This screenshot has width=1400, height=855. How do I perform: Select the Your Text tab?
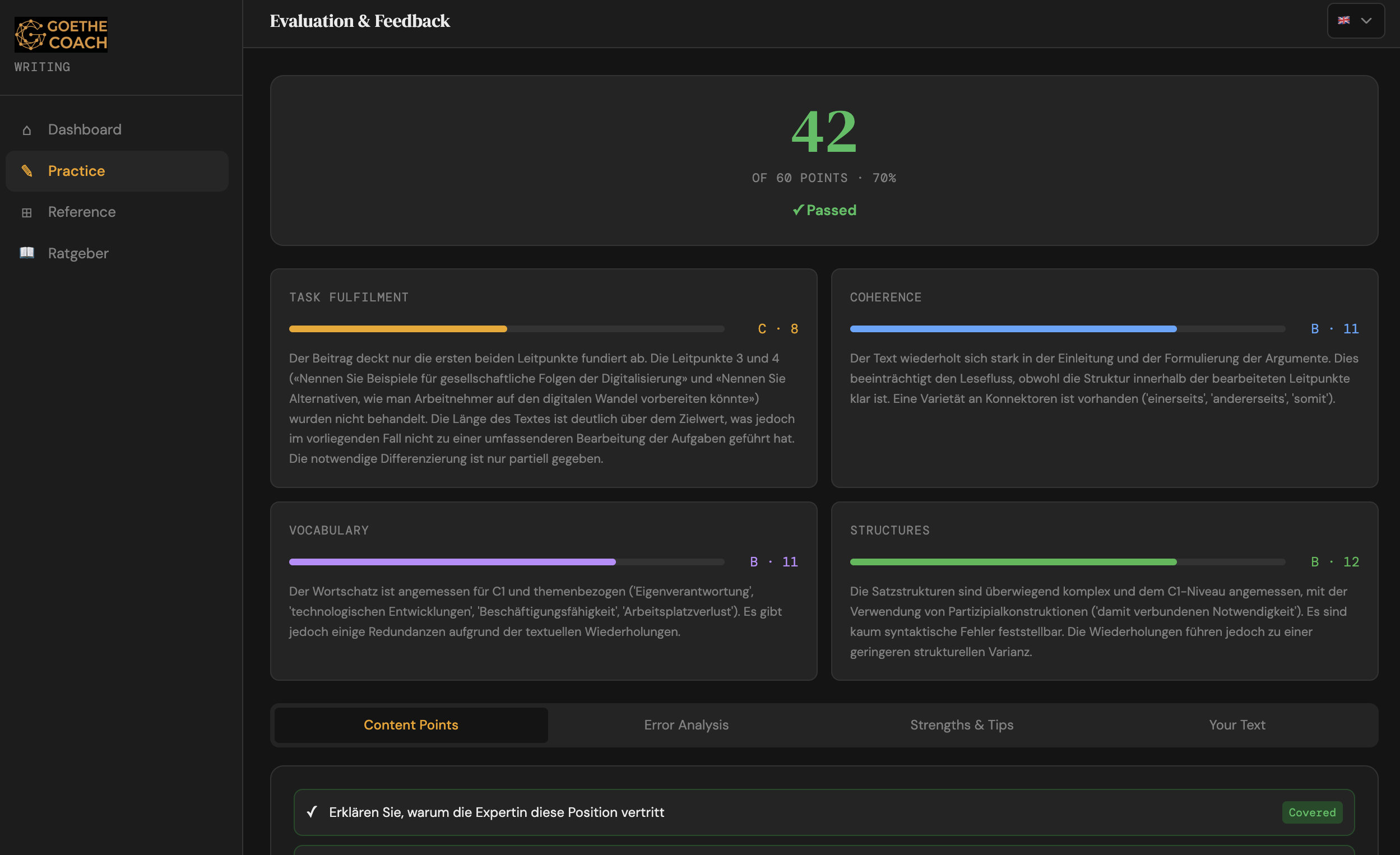click(1237, 725)
